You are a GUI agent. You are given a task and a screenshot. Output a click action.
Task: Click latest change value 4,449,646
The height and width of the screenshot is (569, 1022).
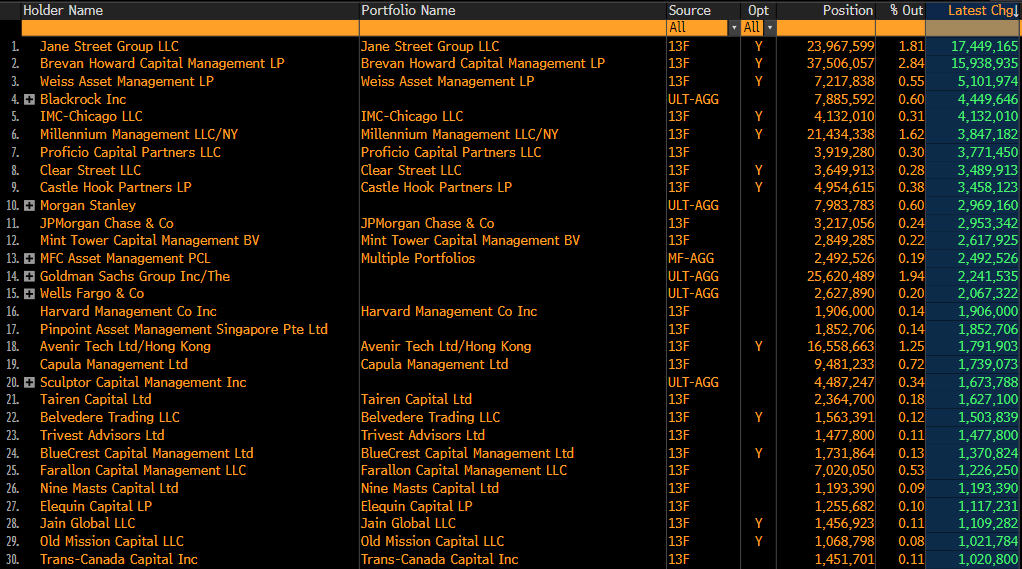point(987,100)
